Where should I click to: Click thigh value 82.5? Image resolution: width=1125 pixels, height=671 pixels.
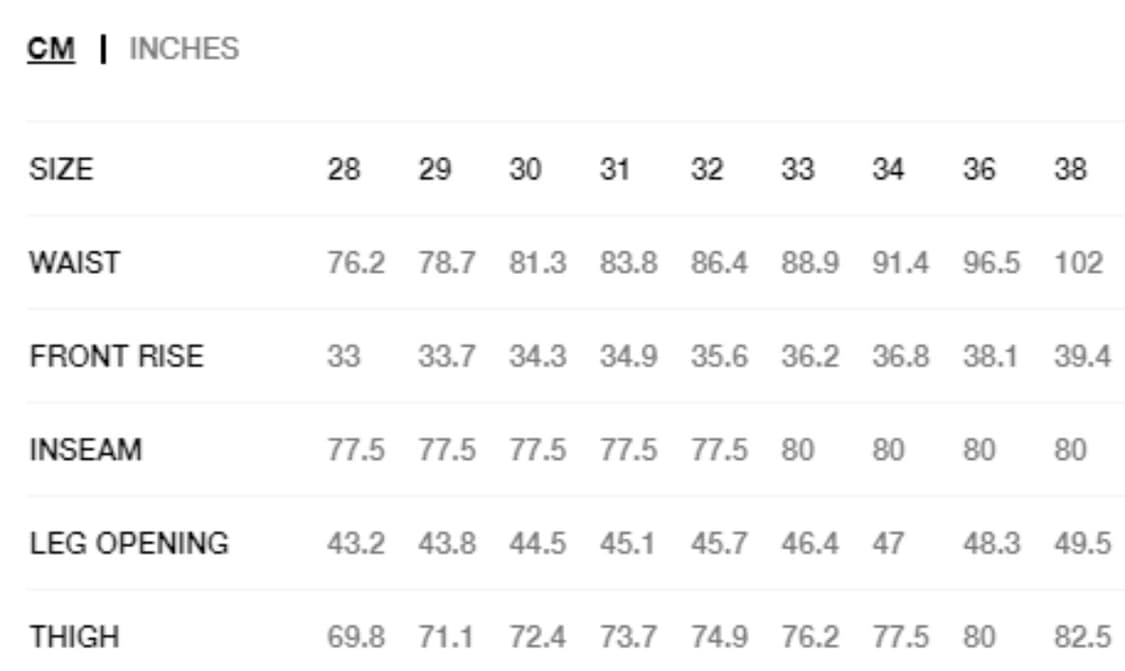[1082, 637]
